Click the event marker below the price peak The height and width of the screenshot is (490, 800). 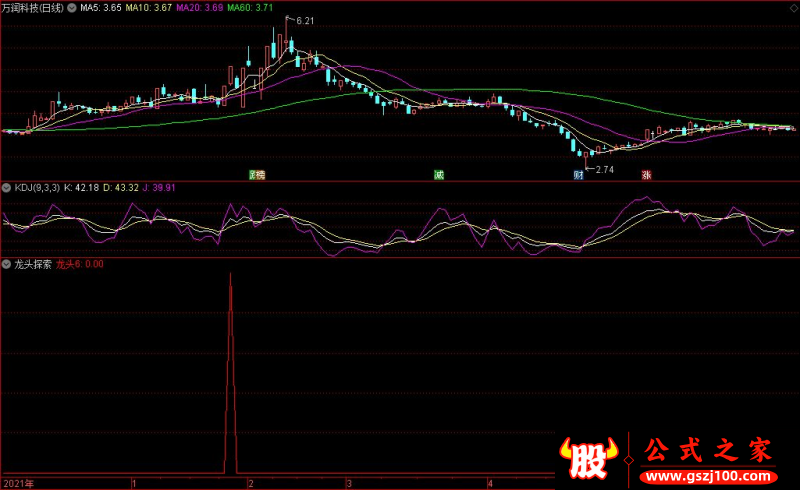(257, 175)
